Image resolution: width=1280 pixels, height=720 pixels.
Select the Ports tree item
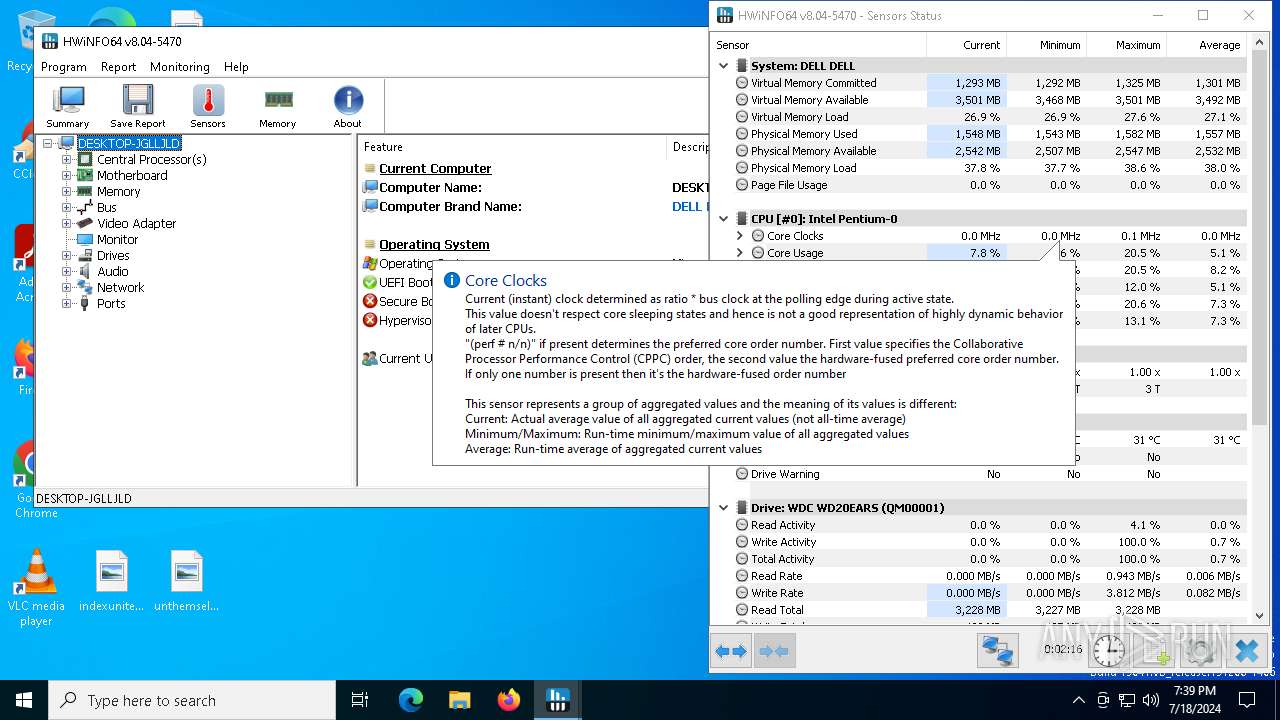point(111,303)
